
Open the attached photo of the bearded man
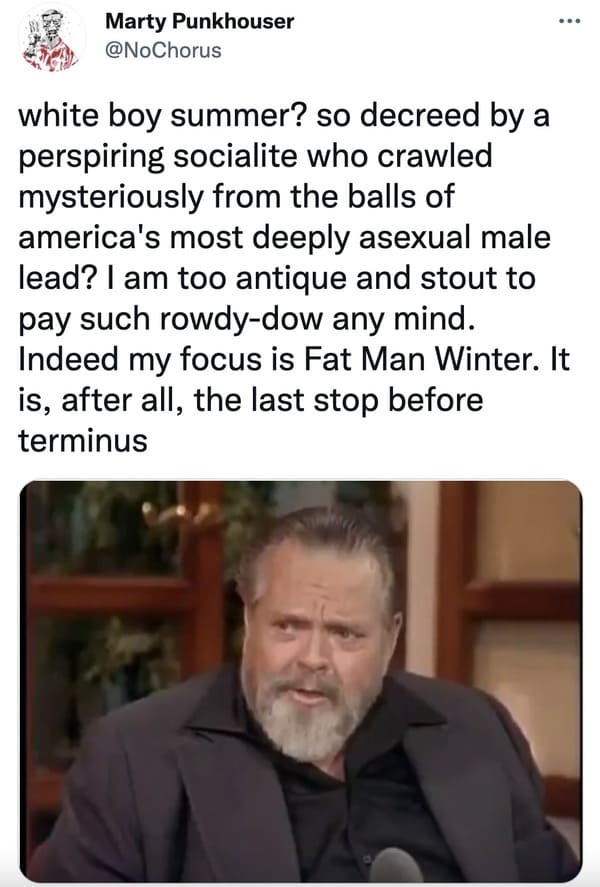[300, 680]
